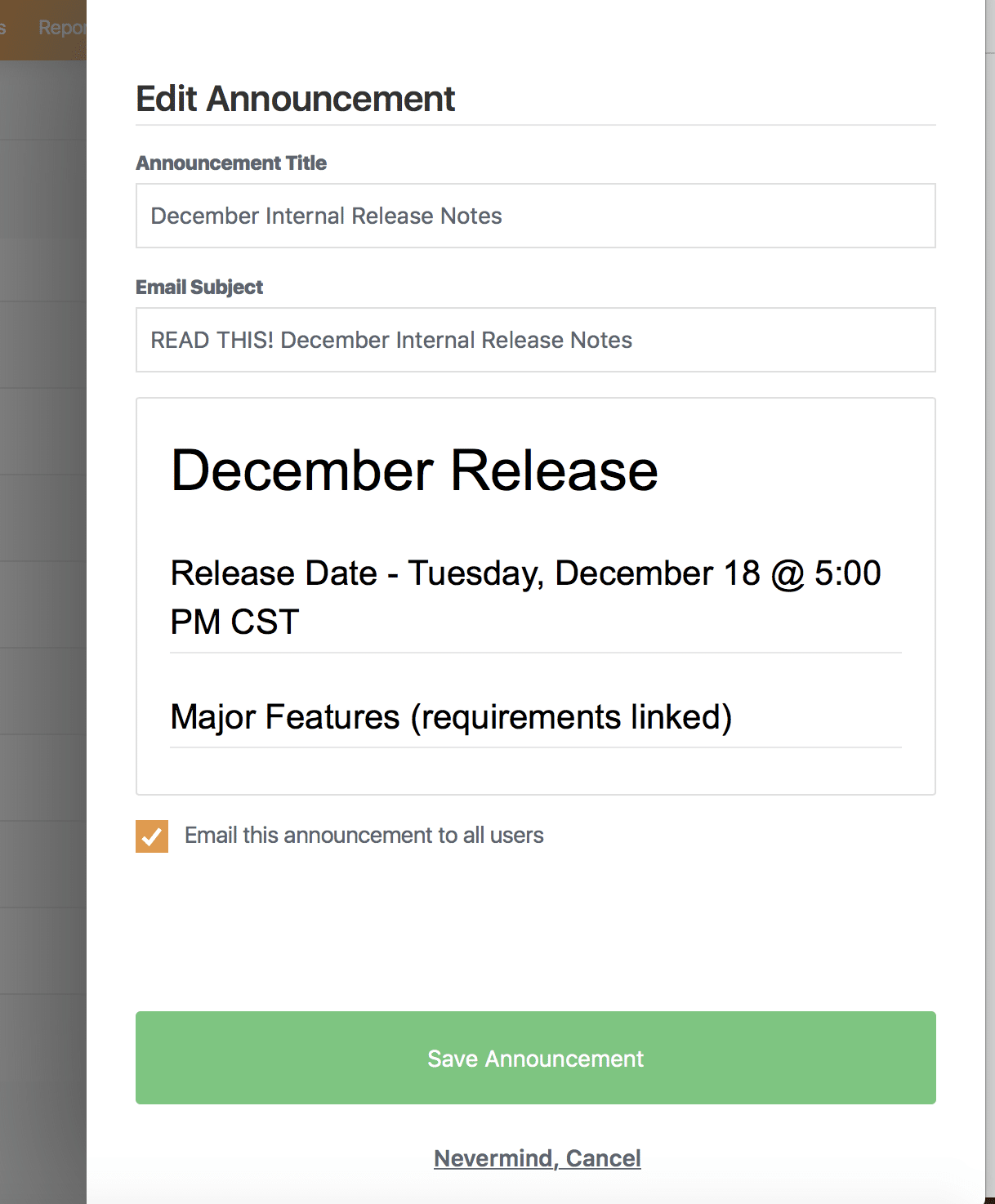The height and width of the screenshot is (1204, 995).
Task: Click the 'Announcement Title' field label
Action: 231,163
